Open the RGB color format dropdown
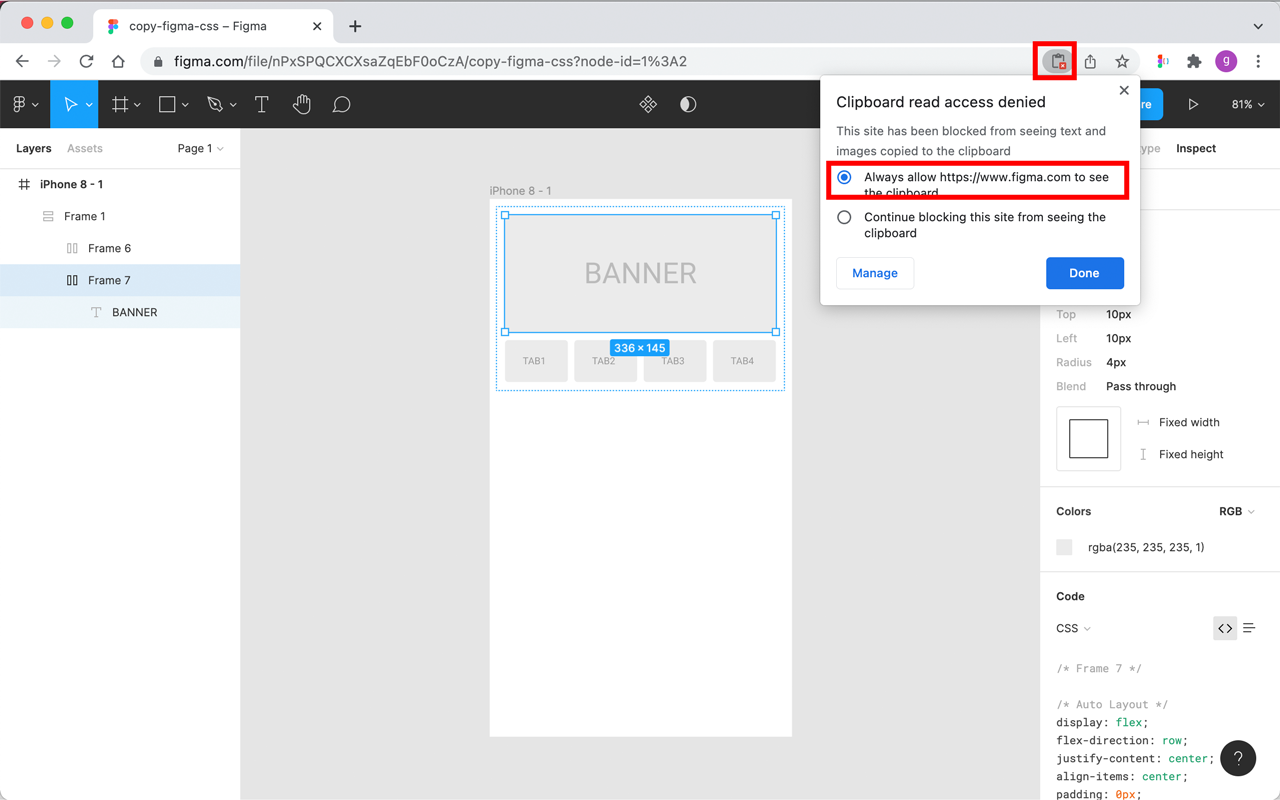Screen dimensions: 1280x800 click(1236, 511)
